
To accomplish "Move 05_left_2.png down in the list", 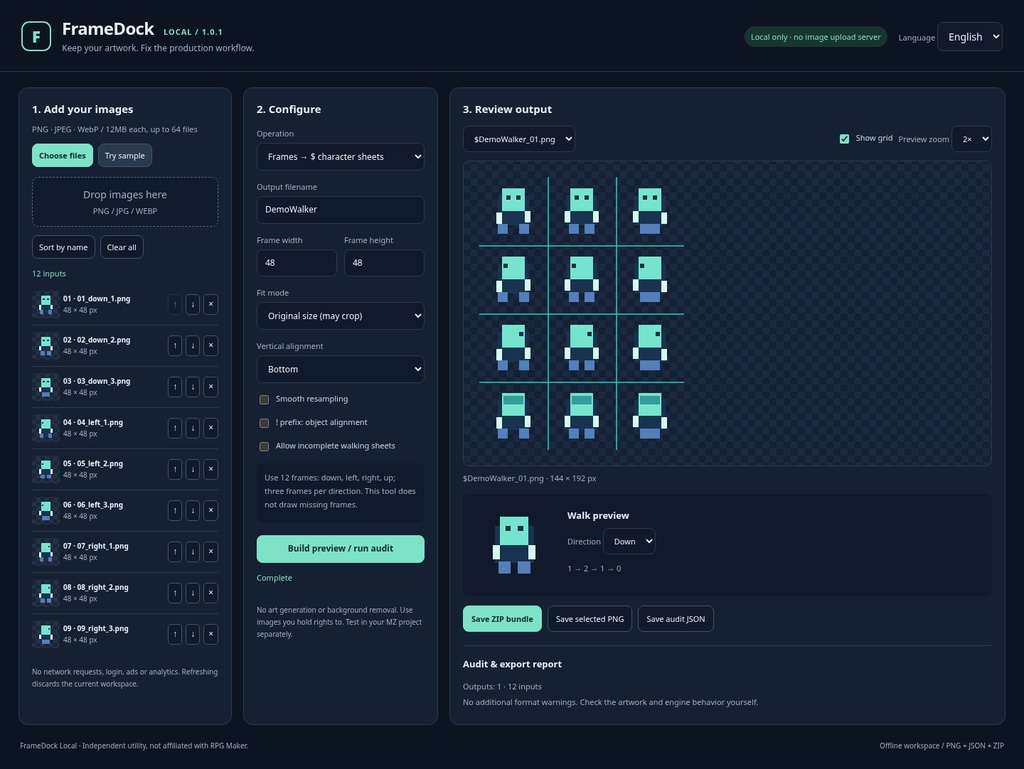I will tap(193, 469).
